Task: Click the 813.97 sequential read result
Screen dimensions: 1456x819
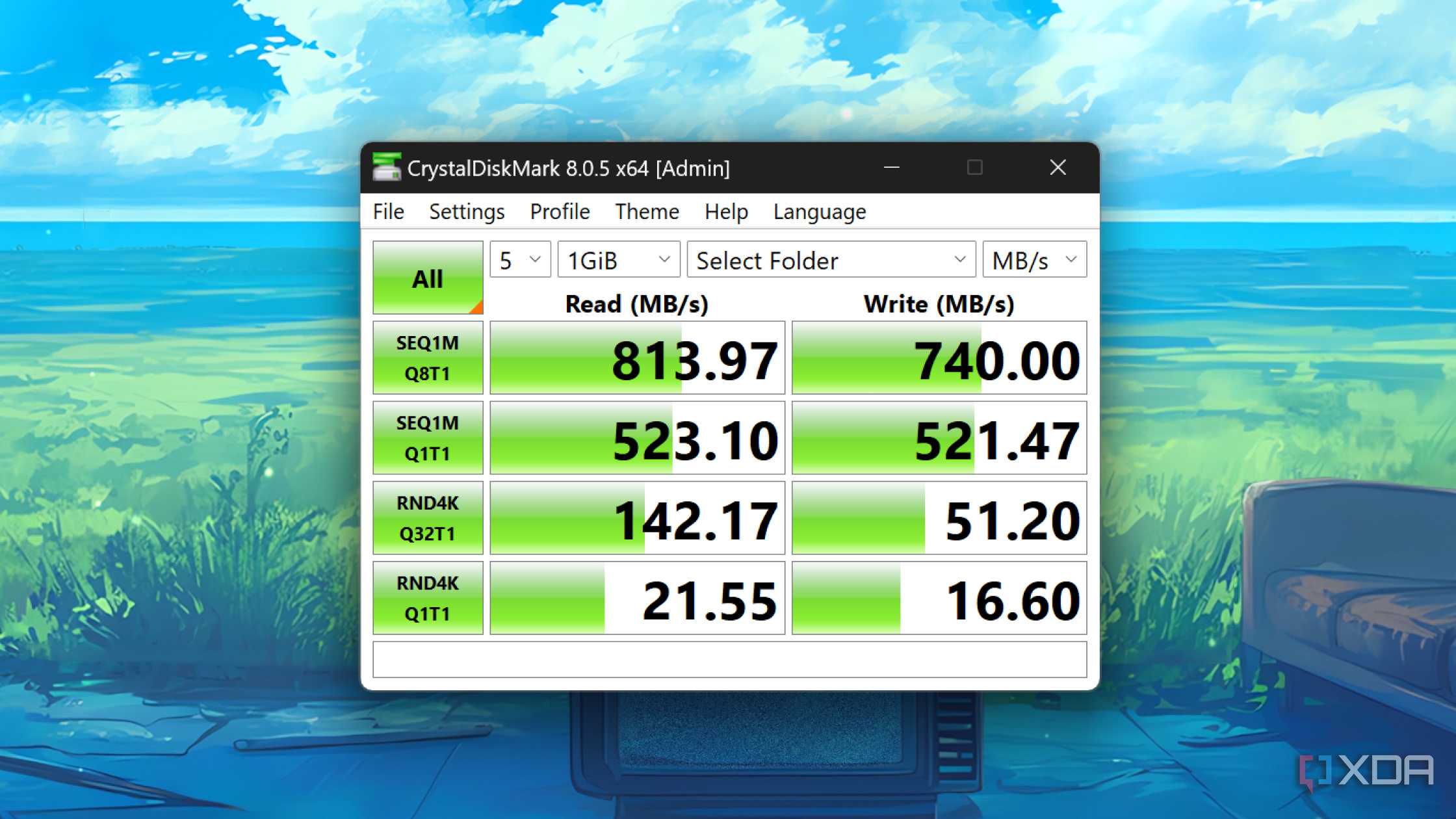Action: (638, 357)
